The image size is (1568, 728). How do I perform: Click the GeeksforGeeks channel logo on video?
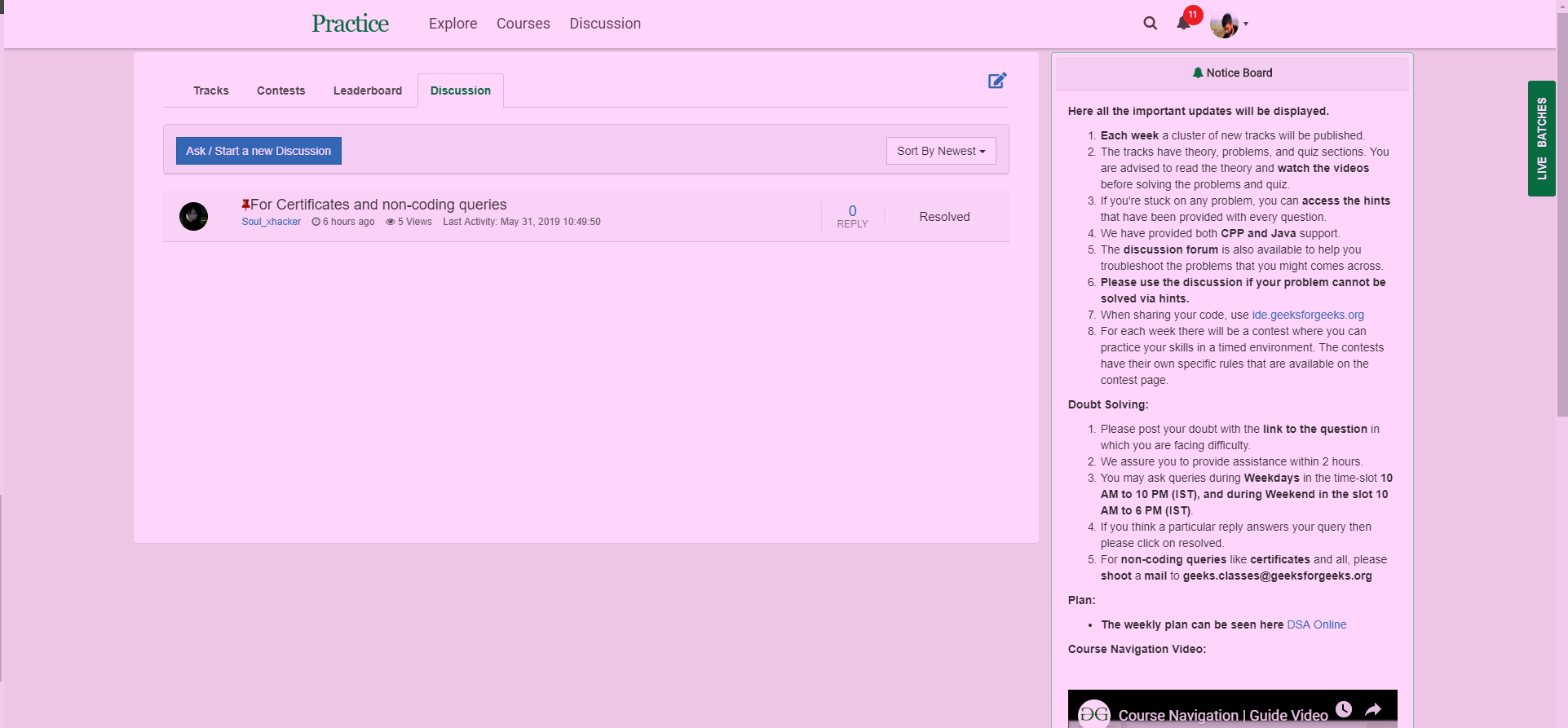[1094, 714]
